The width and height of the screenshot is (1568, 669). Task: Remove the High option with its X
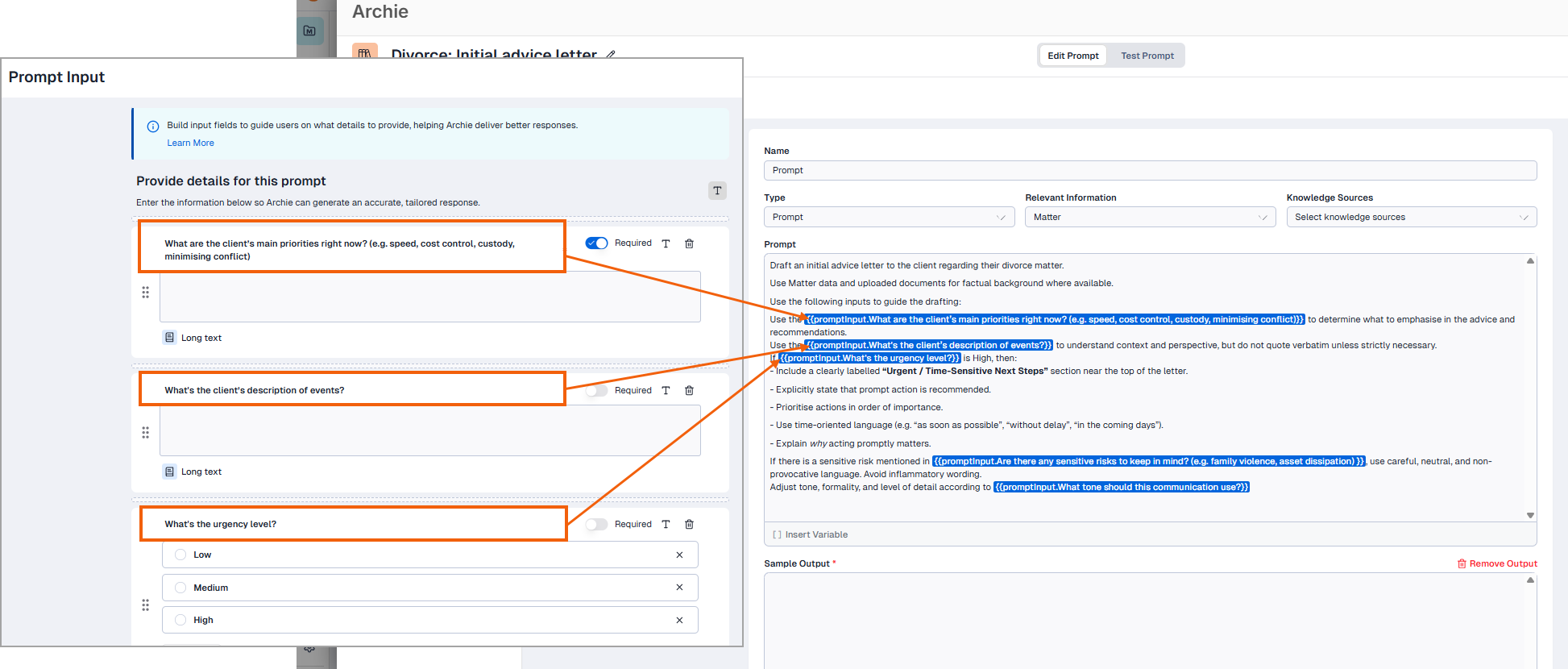pyautogui.click(x=679, y=620)
